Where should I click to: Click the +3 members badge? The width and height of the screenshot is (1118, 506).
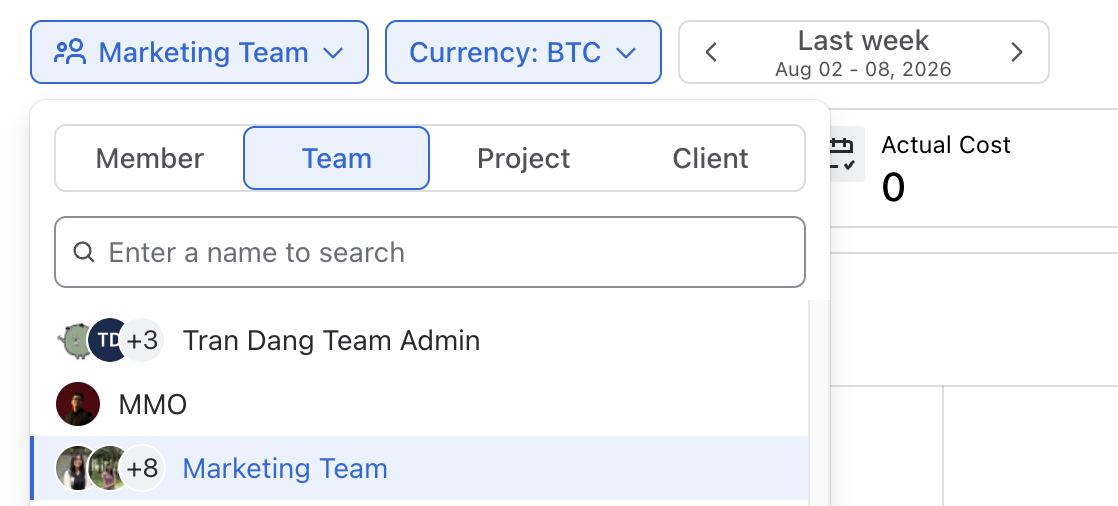tap(142, 340)
